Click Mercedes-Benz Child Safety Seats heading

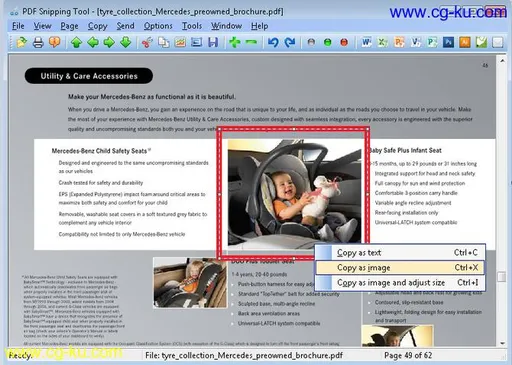101,151
